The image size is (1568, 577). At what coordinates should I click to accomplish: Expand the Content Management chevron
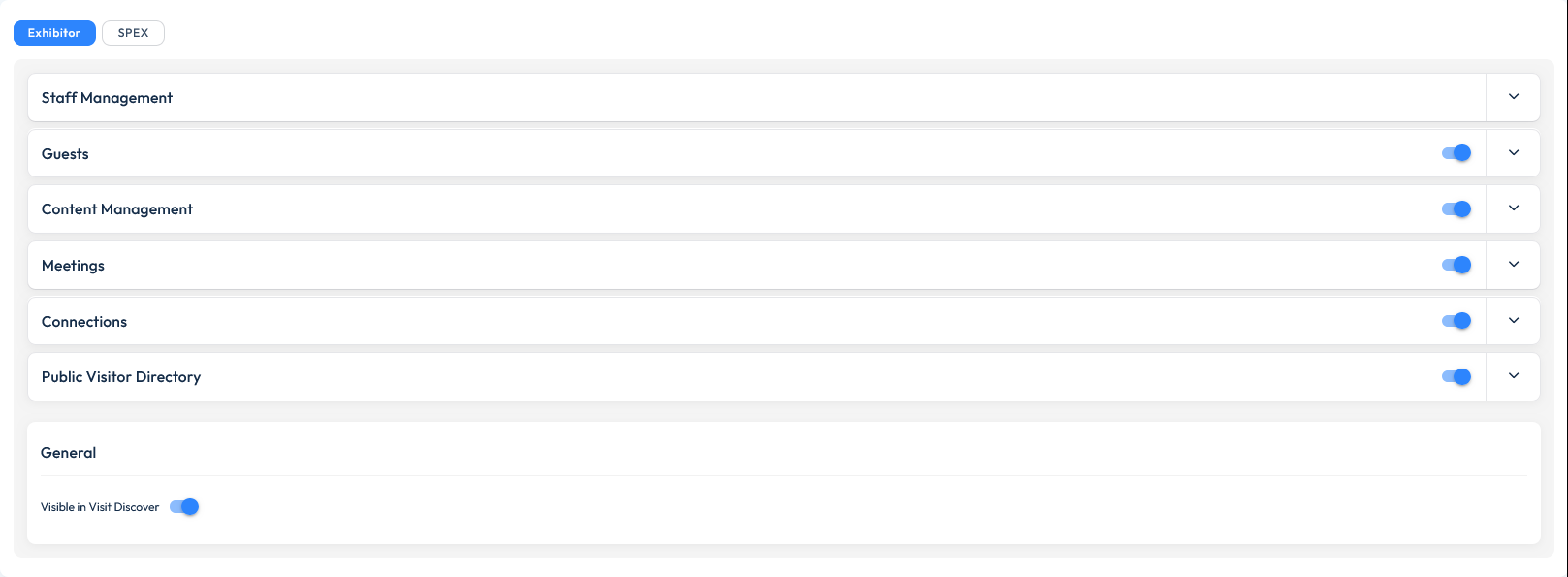click(1513, 208)
